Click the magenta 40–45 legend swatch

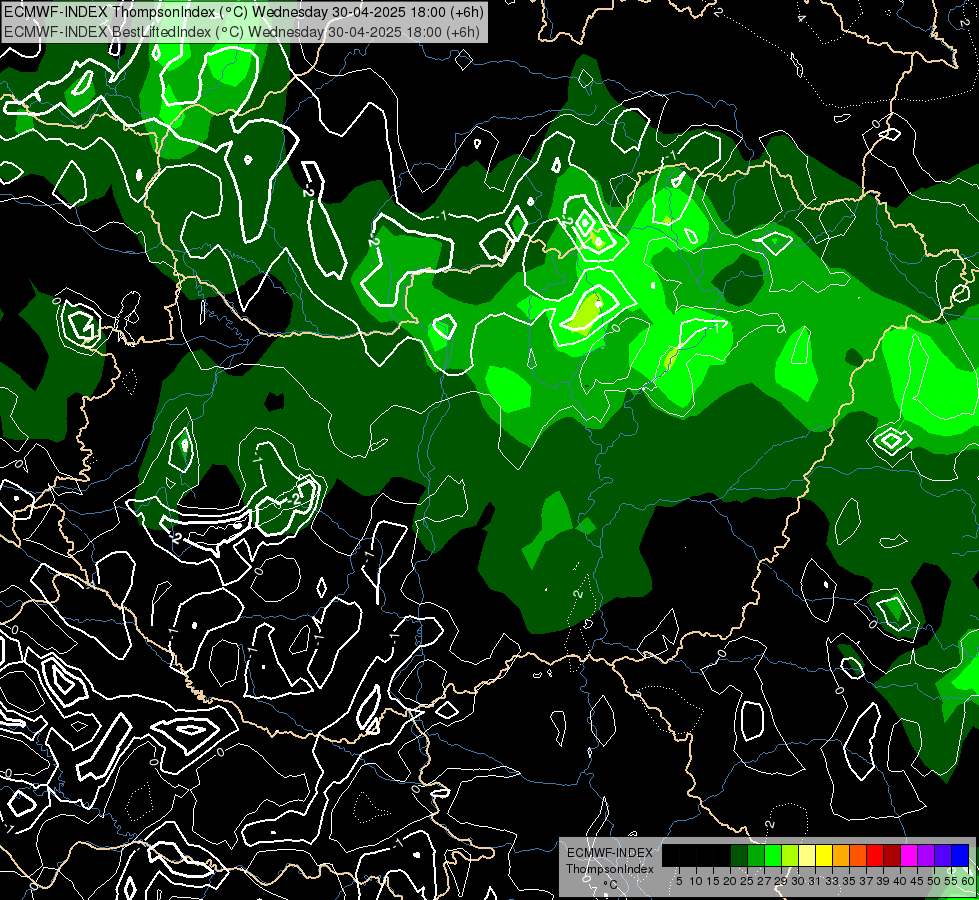(x=909, y=856)
